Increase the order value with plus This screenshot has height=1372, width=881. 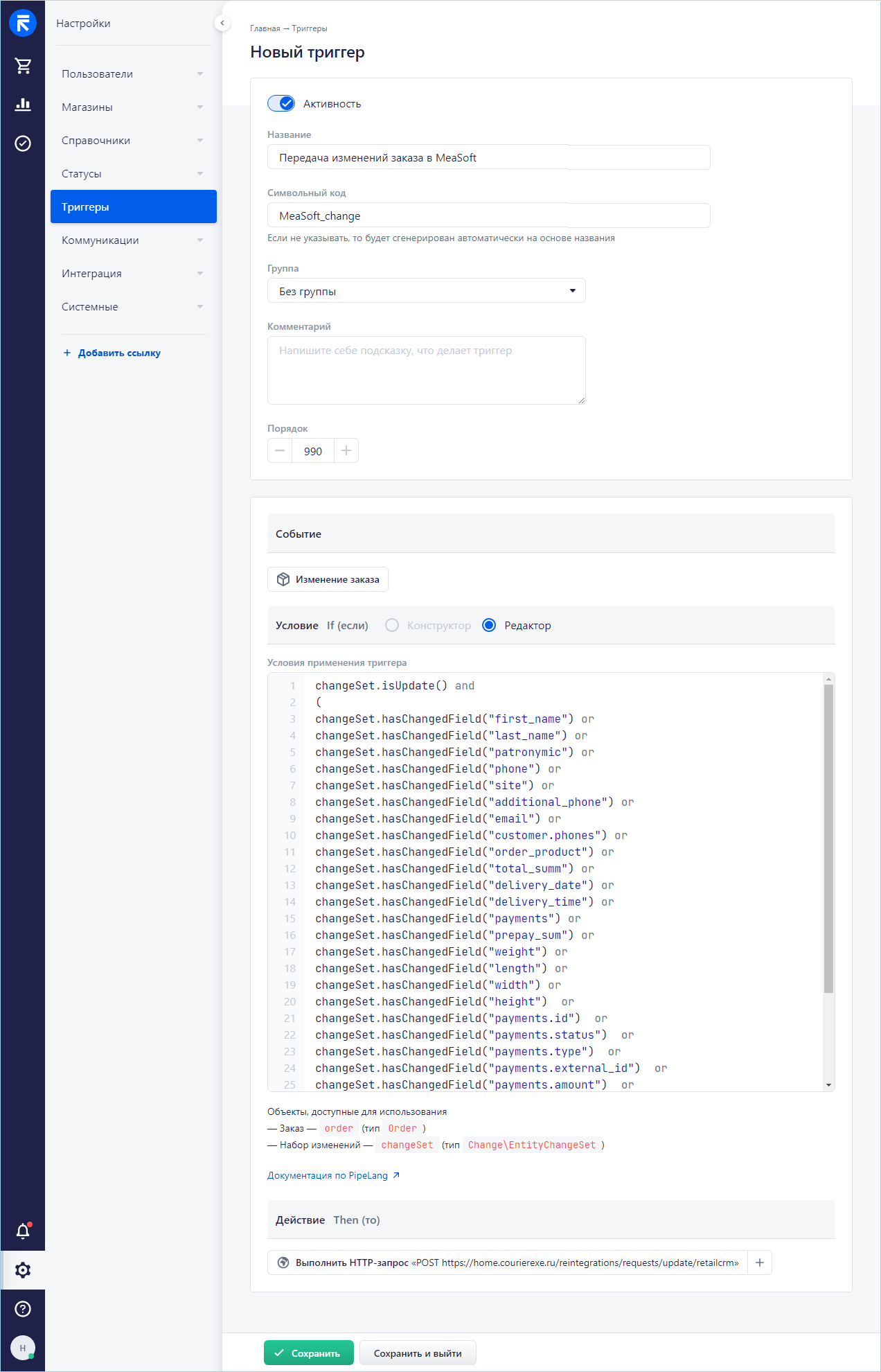pos(346,450)
